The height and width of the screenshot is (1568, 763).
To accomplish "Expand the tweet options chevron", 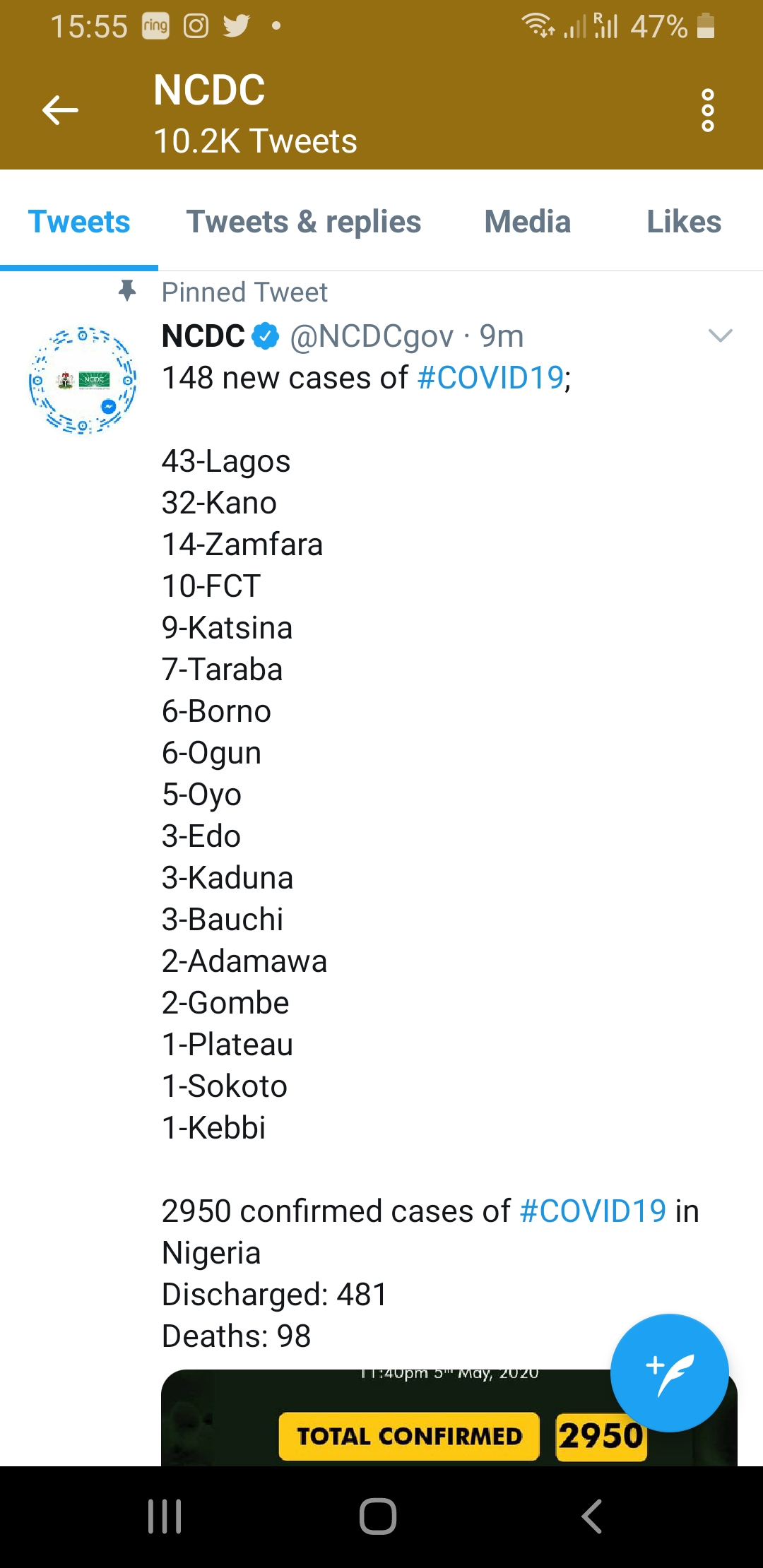I will pyautogui.click(x=720, y=335).
